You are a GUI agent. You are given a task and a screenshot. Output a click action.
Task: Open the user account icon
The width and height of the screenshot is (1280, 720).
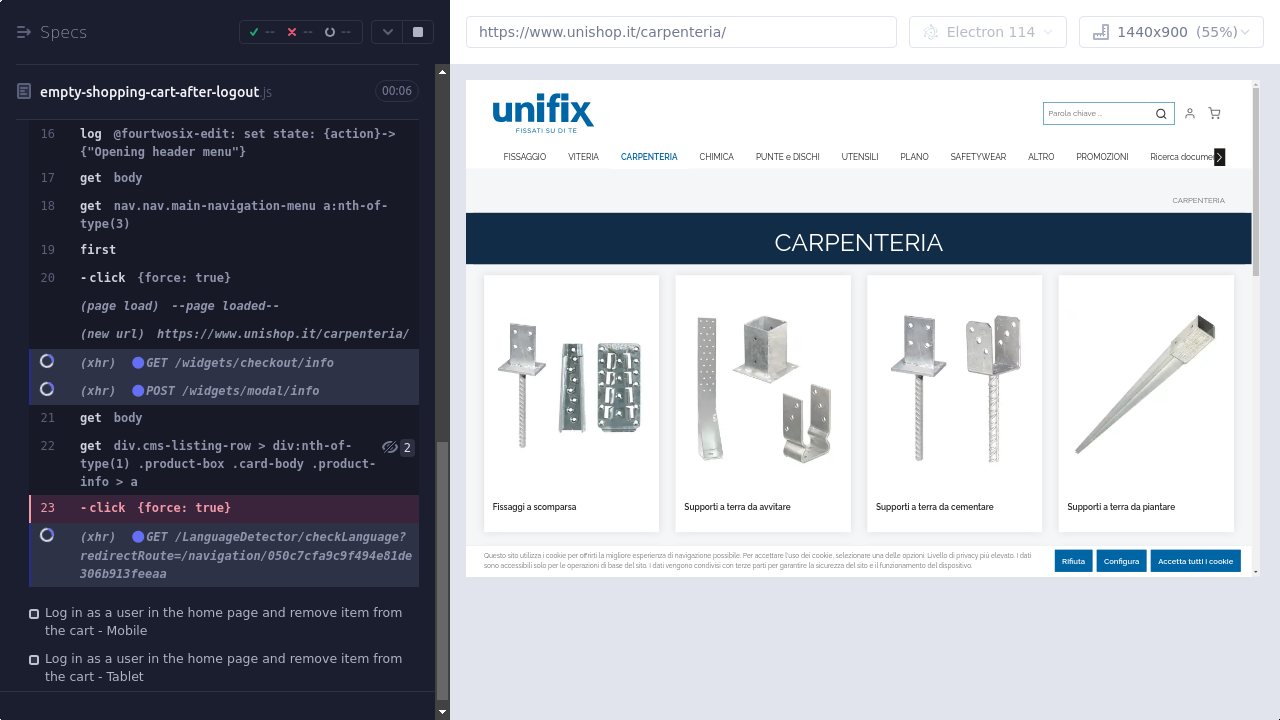(1190, 114)
